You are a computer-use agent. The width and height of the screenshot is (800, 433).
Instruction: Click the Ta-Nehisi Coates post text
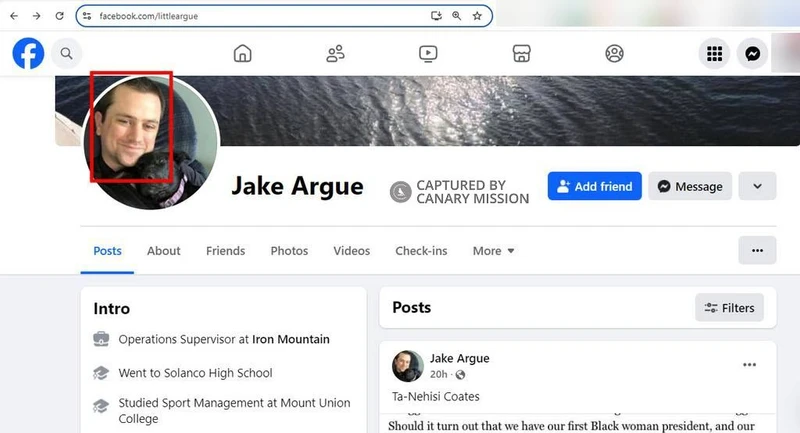tap(436, 396)
